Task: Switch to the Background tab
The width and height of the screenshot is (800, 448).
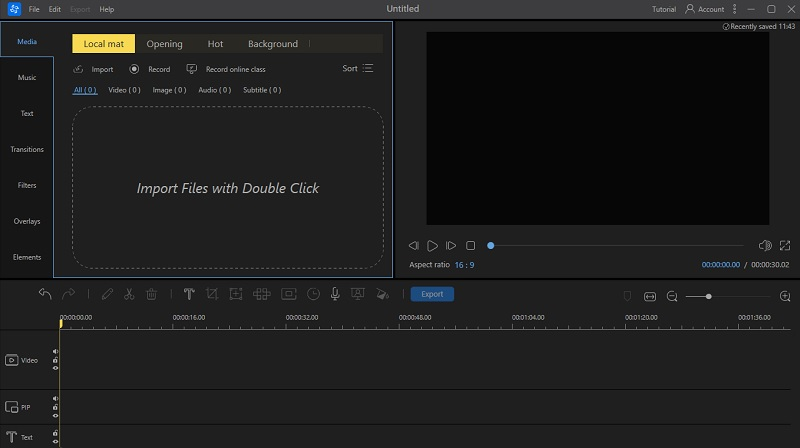Action: tap(273, 44)
